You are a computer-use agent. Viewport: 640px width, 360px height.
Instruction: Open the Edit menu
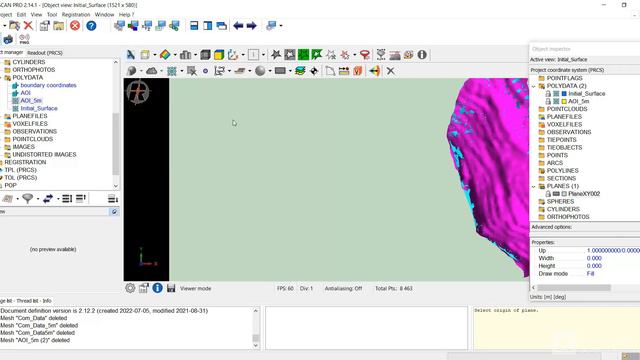click(x=21, y=15)
